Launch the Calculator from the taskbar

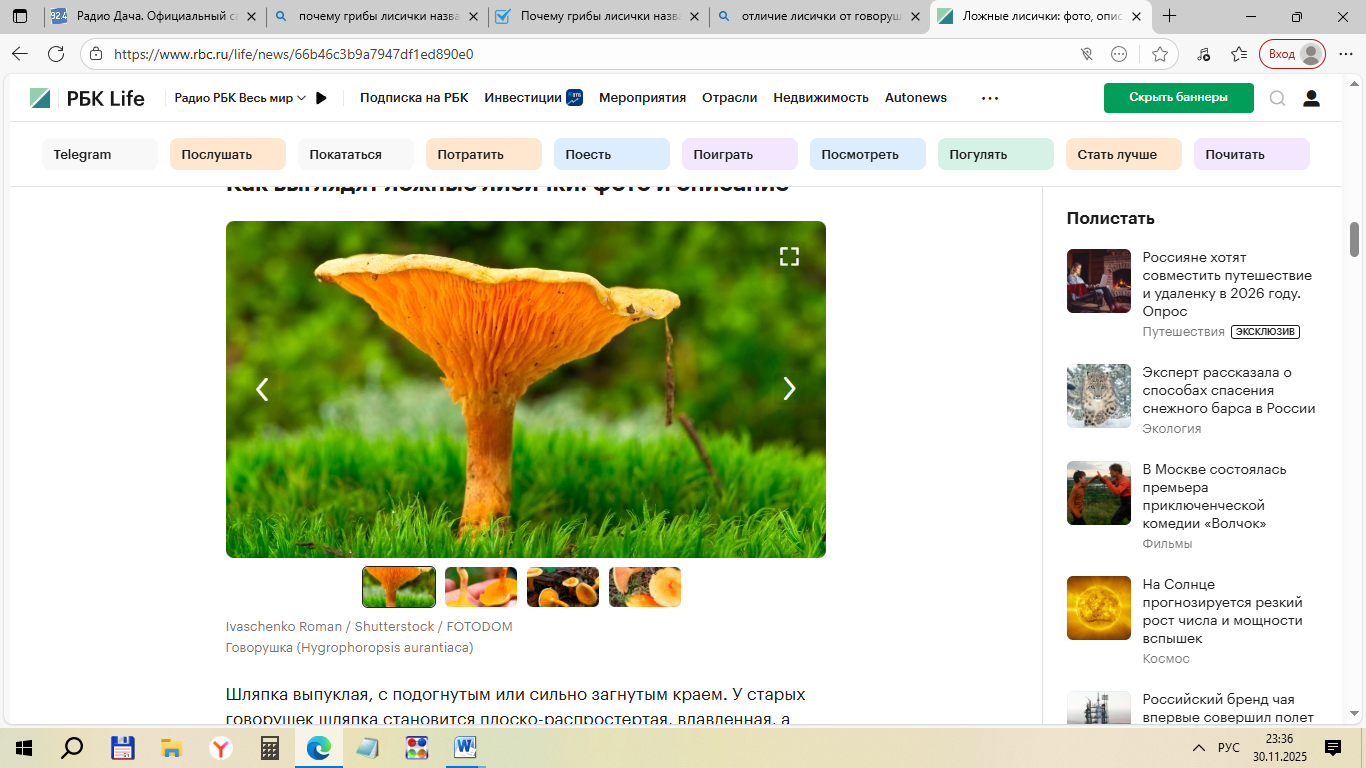(269, 748)
